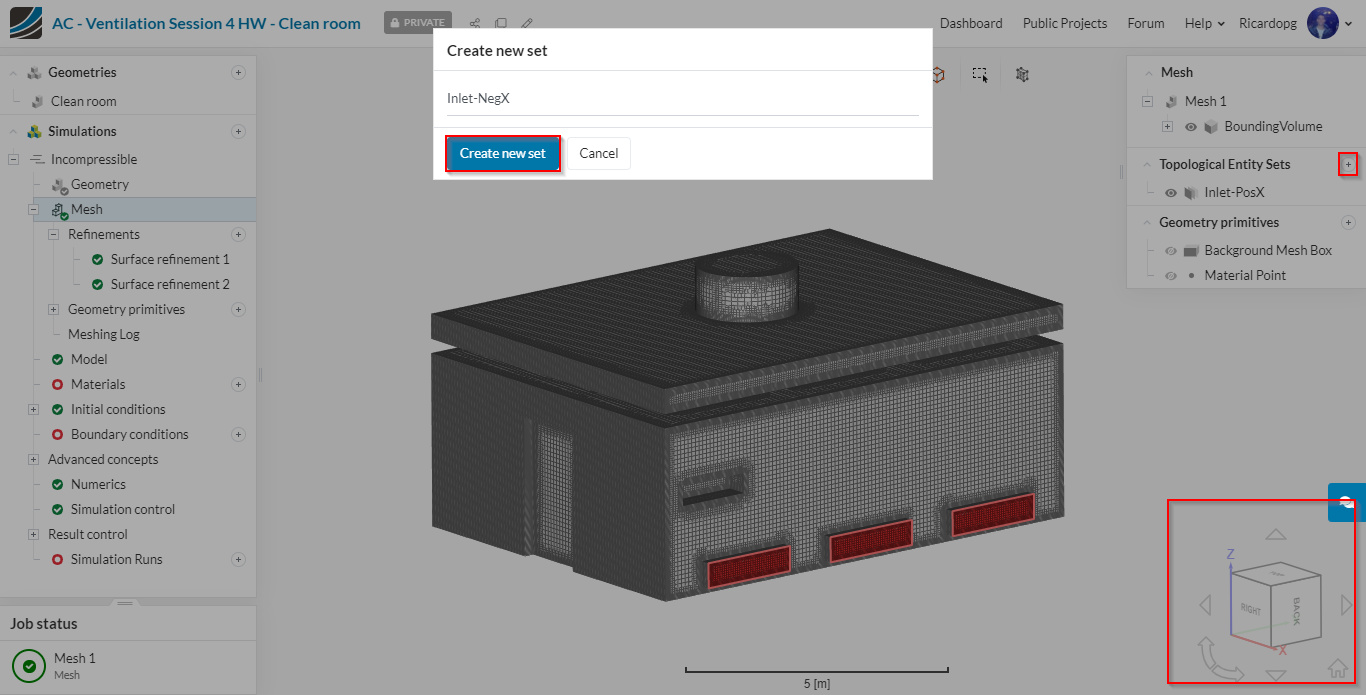The height and width of the screenshot is (695, 1366).
Task: Select the Clean room geometry
Action: click(x=84, y=101)
